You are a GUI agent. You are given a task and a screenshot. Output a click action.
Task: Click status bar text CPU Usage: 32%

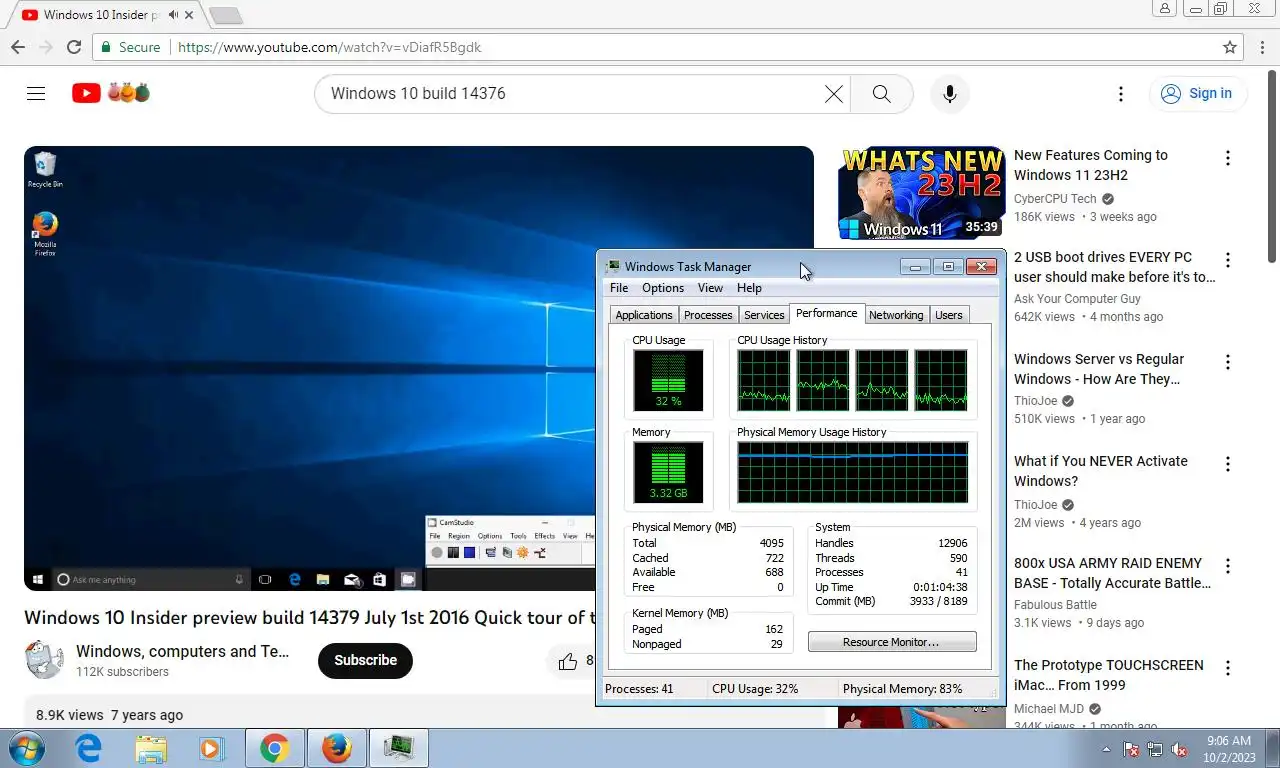[755, 689]
